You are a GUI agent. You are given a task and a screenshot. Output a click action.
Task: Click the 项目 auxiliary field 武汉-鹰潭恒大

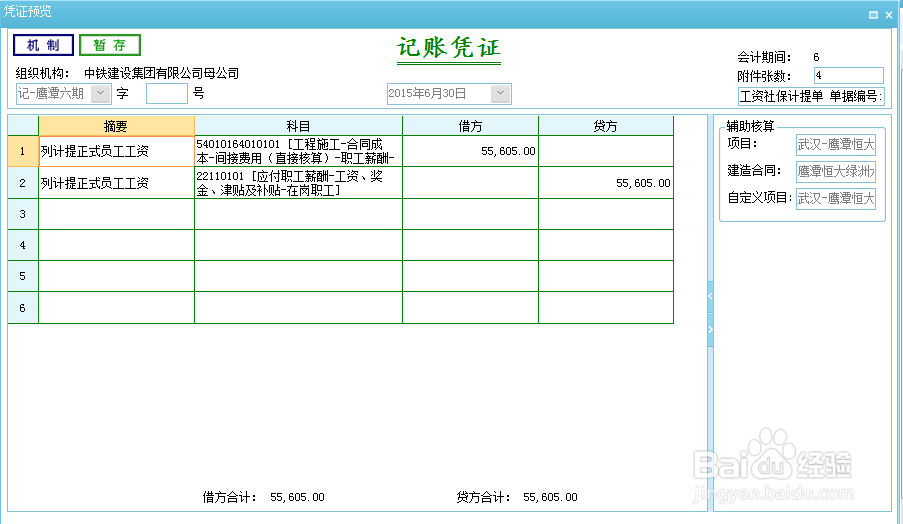click(836, 145)
